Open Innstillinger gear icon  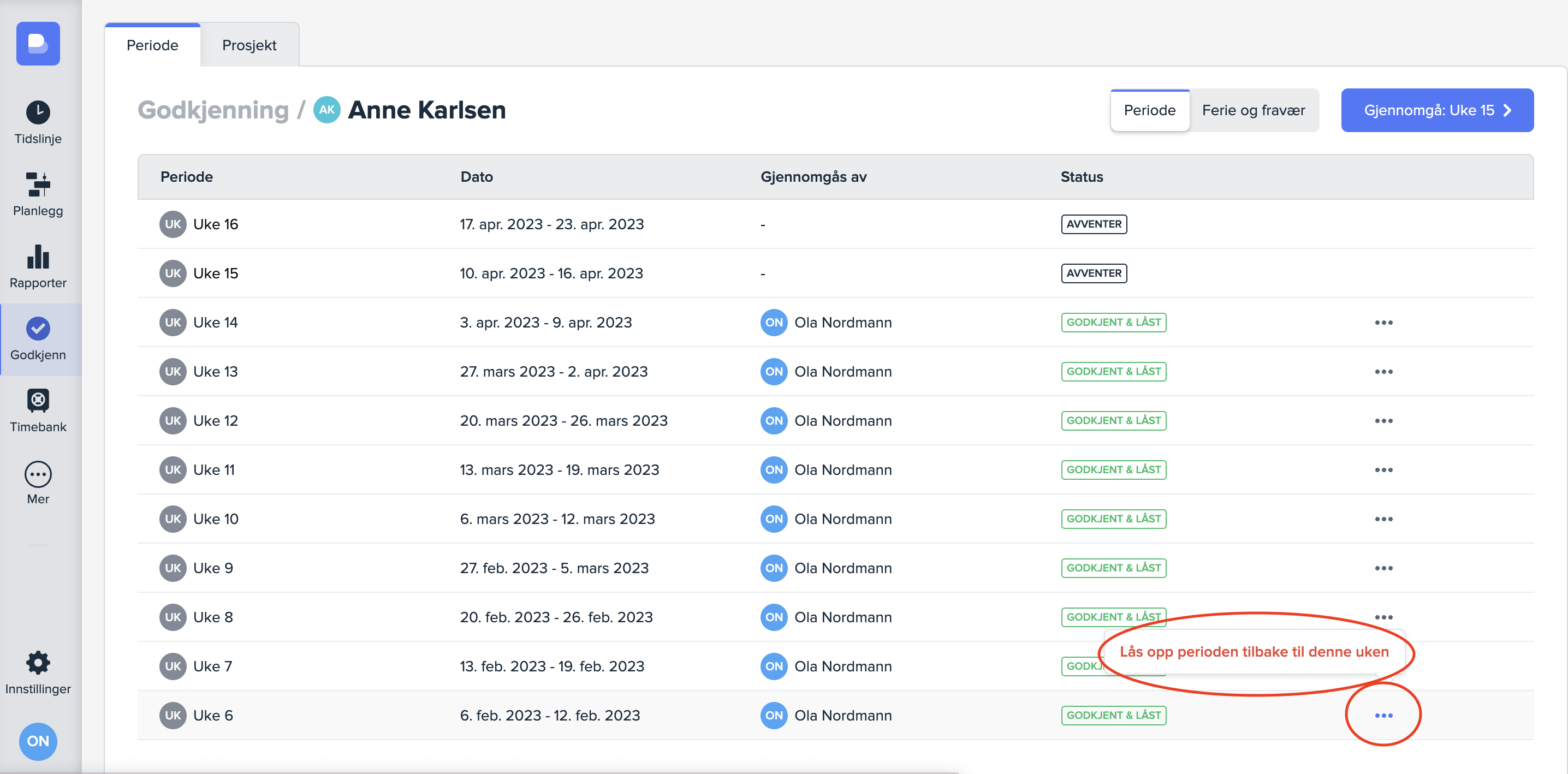tap(38, 663)
